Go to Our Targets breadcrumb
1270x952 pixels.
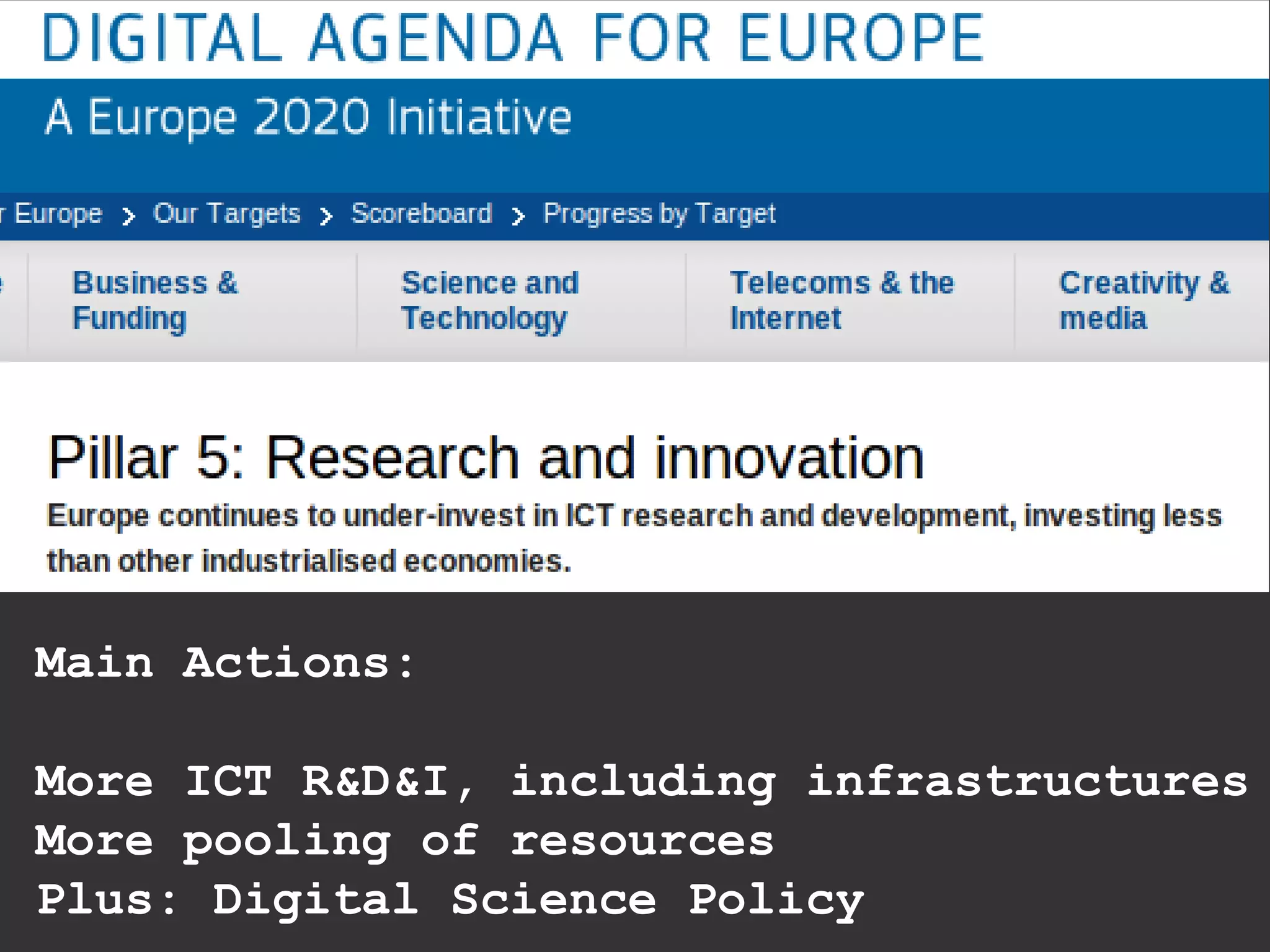[x=226, y=214]
